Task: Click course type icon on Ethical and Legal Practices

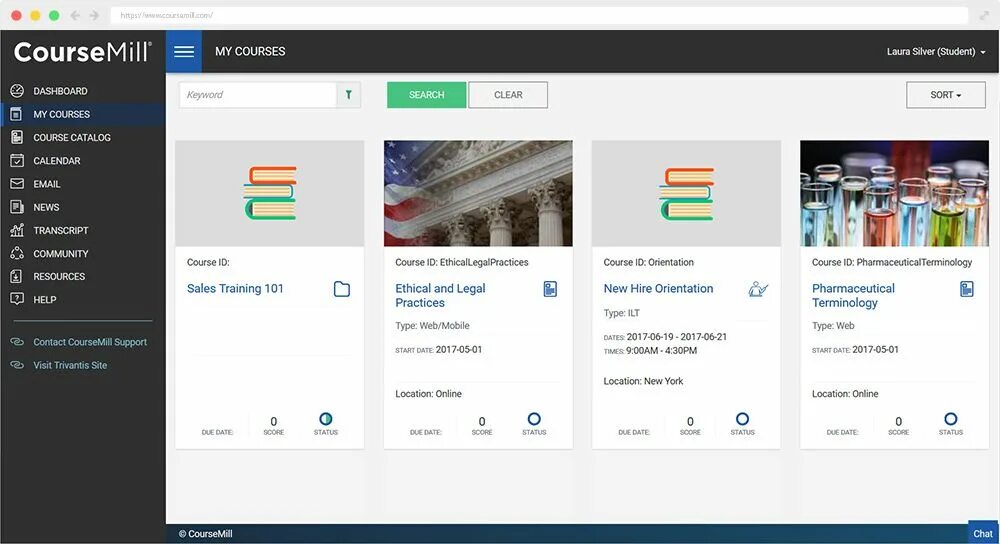Action: click(550, 289)
